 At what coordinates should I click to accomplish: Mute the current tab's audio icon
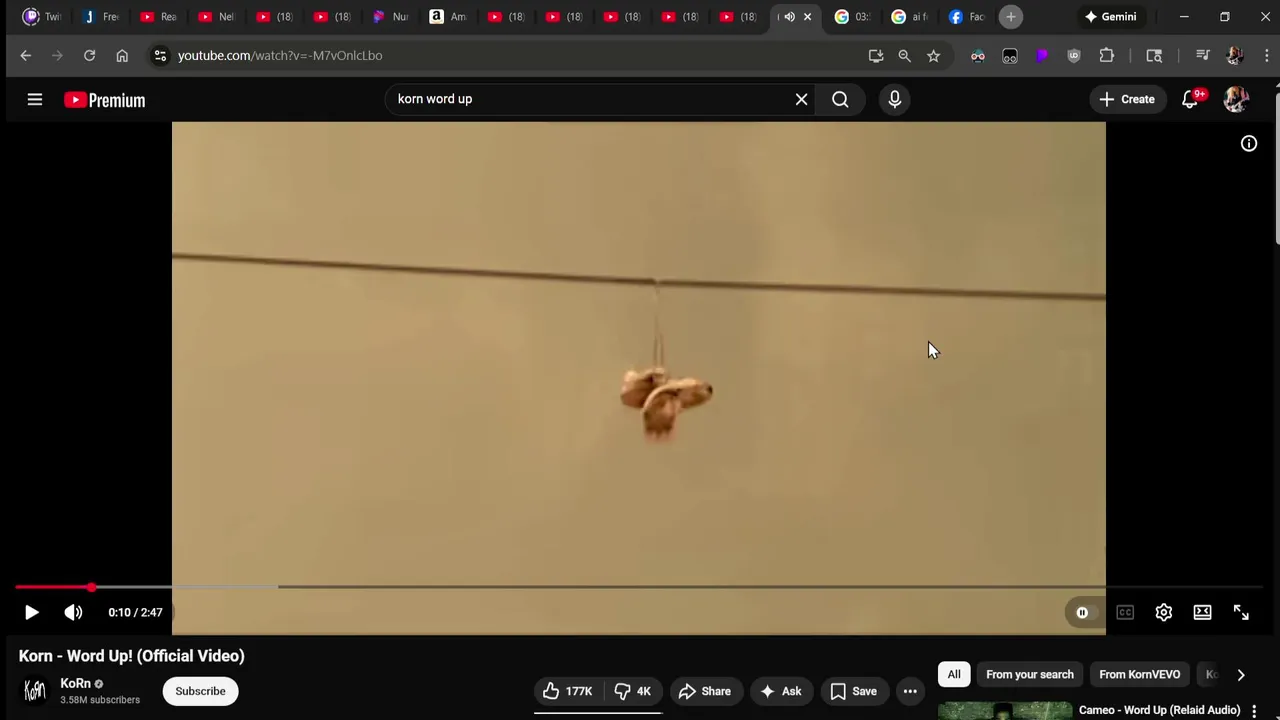tap(789, 17)
